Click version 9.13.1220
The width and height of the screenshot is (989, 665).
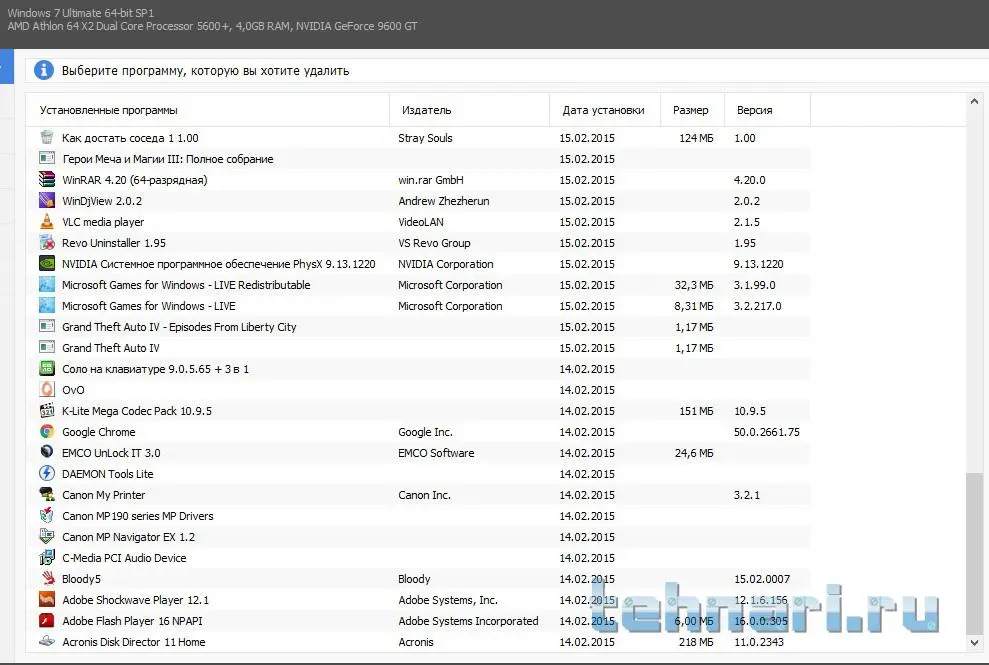coord(758,264)
